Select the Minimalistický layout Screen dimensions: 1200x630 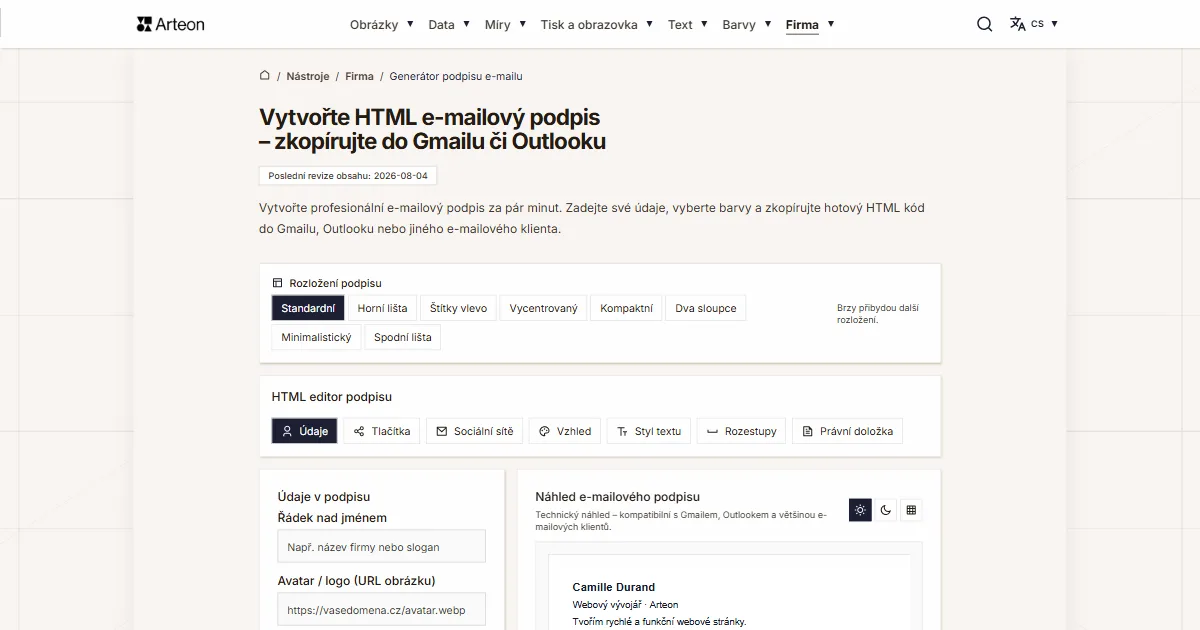coord(316,337)
